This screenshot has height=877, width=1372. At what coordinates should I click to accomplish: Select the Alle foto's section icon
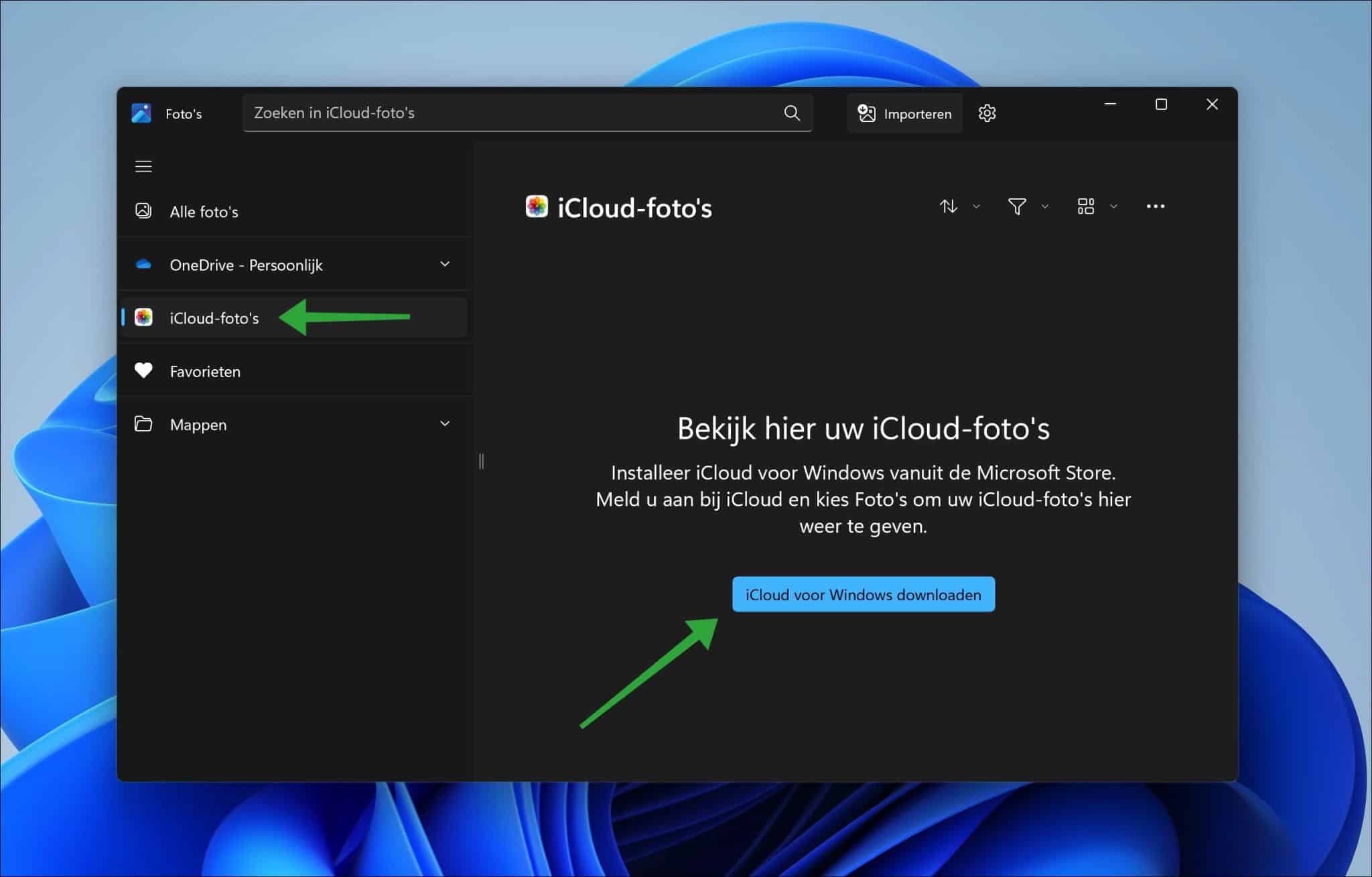143,211
